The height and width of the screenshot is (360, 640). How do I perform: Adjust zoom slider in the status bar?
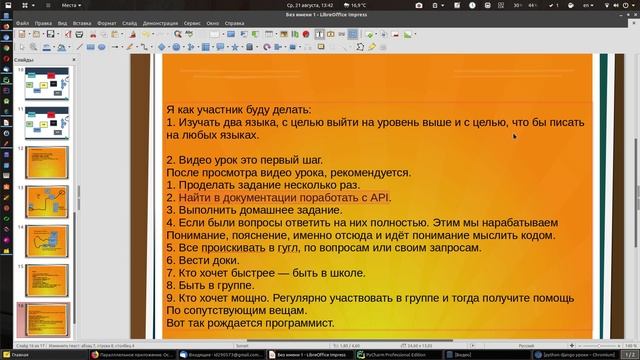598,346
